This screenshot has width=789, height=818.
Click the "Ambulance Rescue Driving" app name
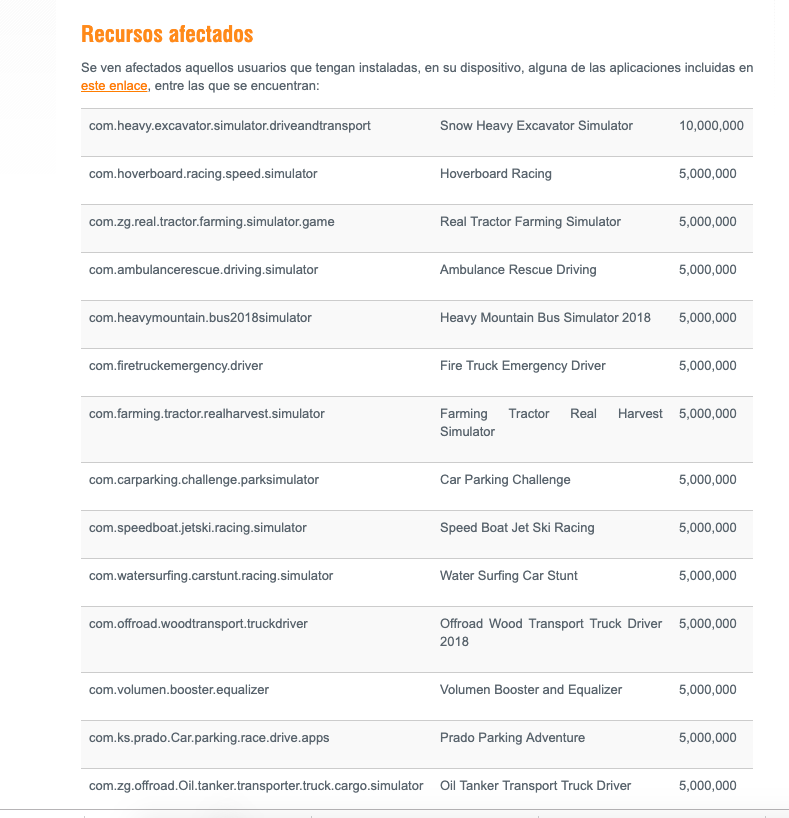(518, 270)
